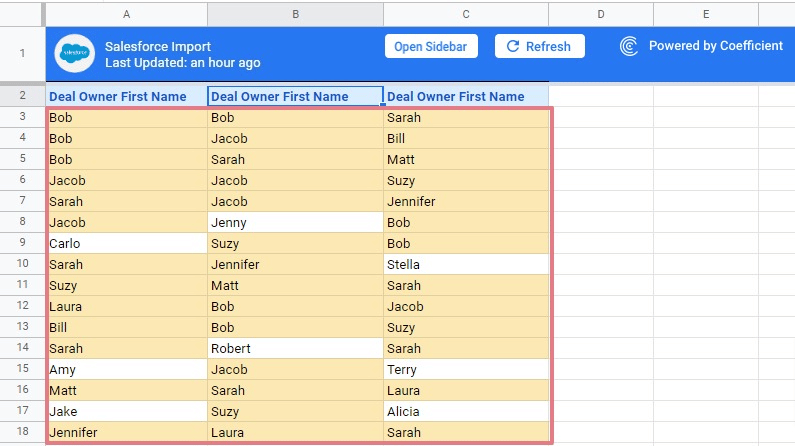This screenshot has height=446, width=795.
Task: Select the Jenny cell in column B
Action: (295, 222)
